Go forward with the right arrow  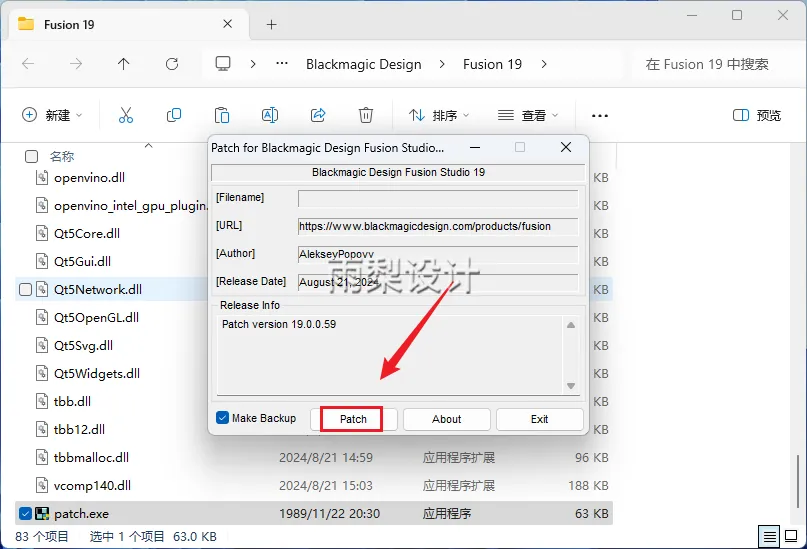pos(76,64)
